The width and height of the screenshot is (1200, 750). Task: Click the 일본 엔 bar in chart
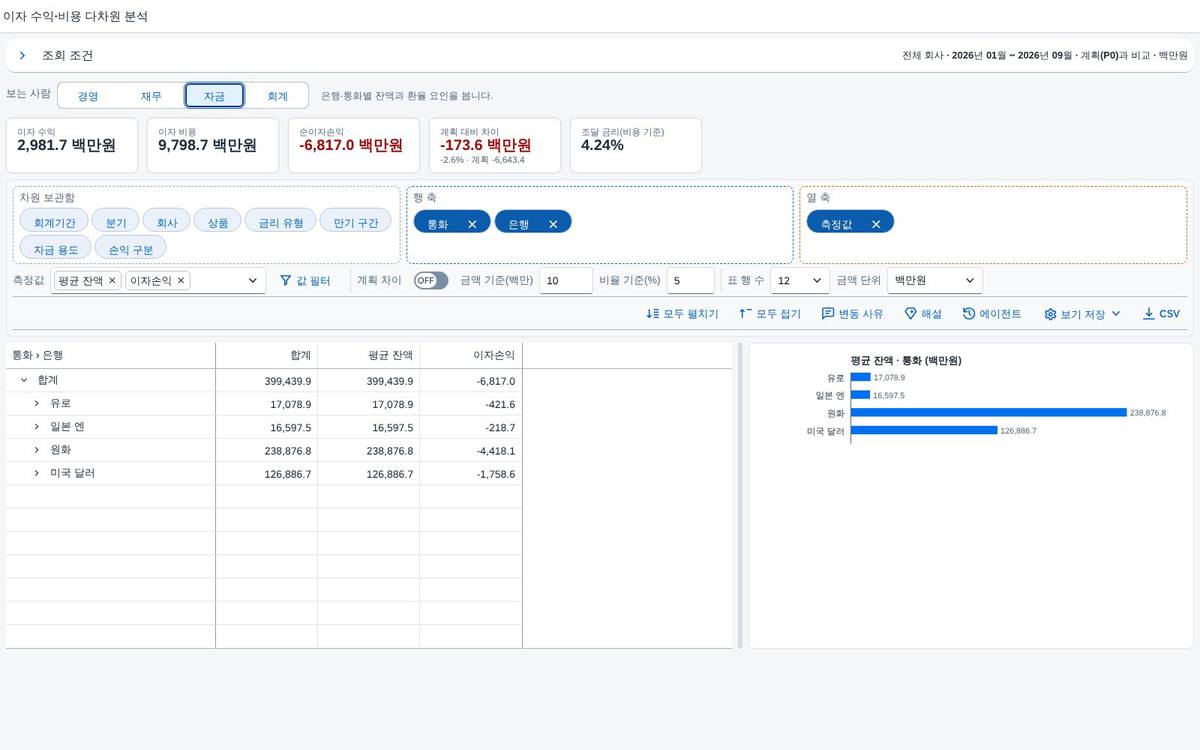[x=860, y=395]
